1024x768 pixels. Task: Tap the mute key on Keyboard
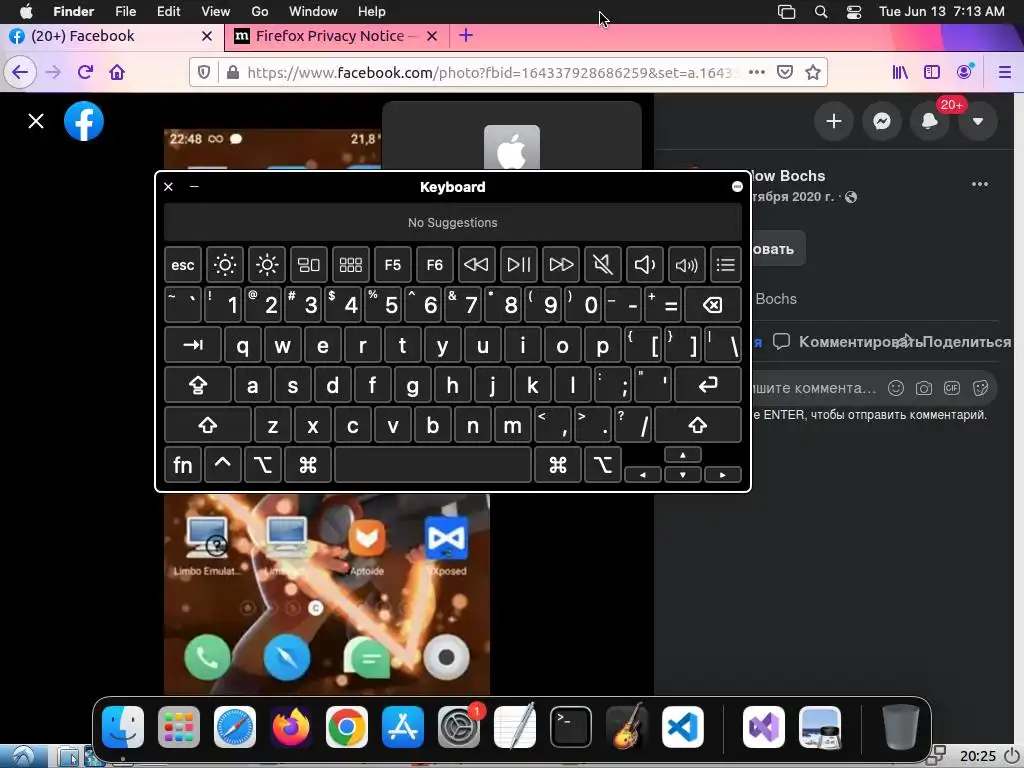click(x=602, y=264)
